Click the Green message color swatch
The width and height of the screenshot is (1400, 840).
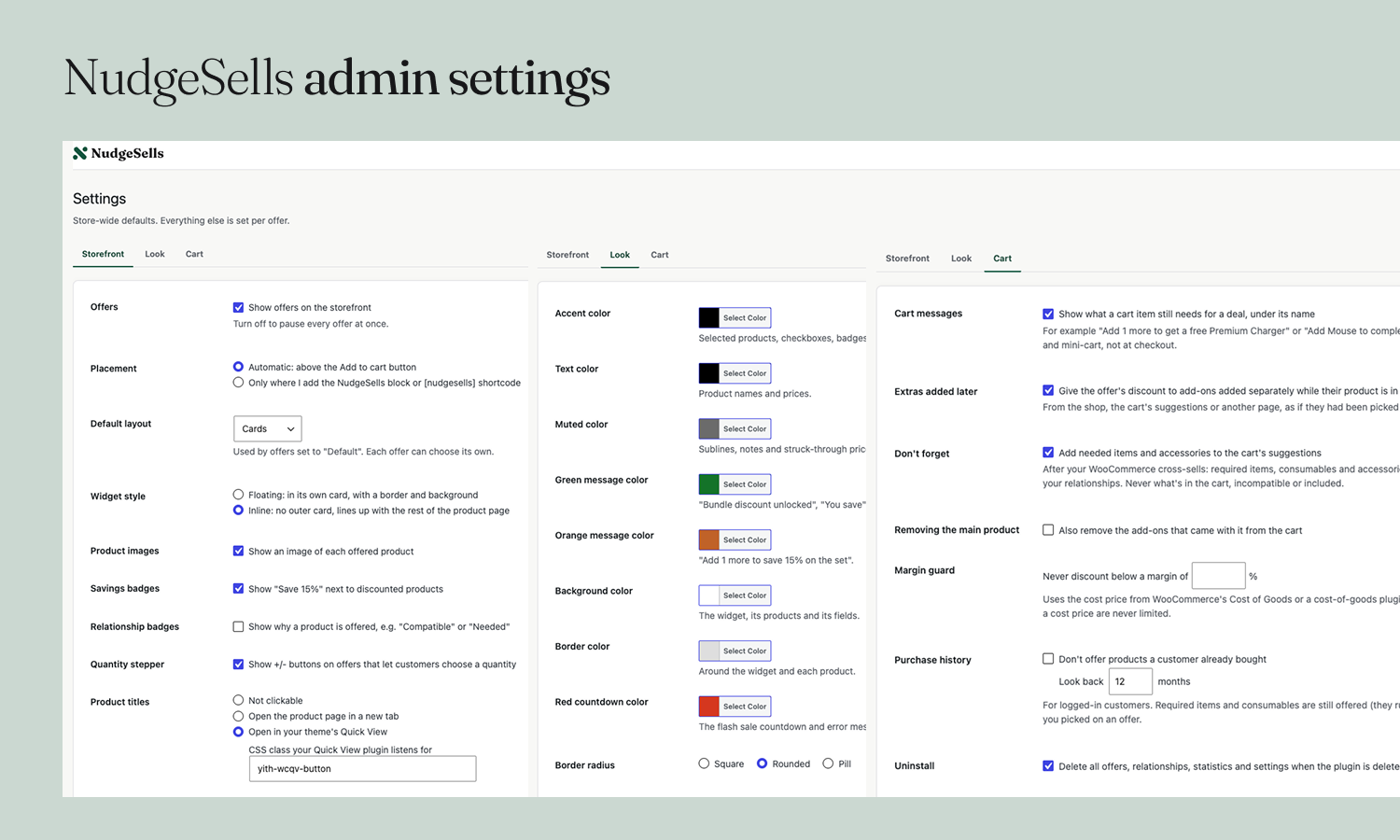pos(709,484)
